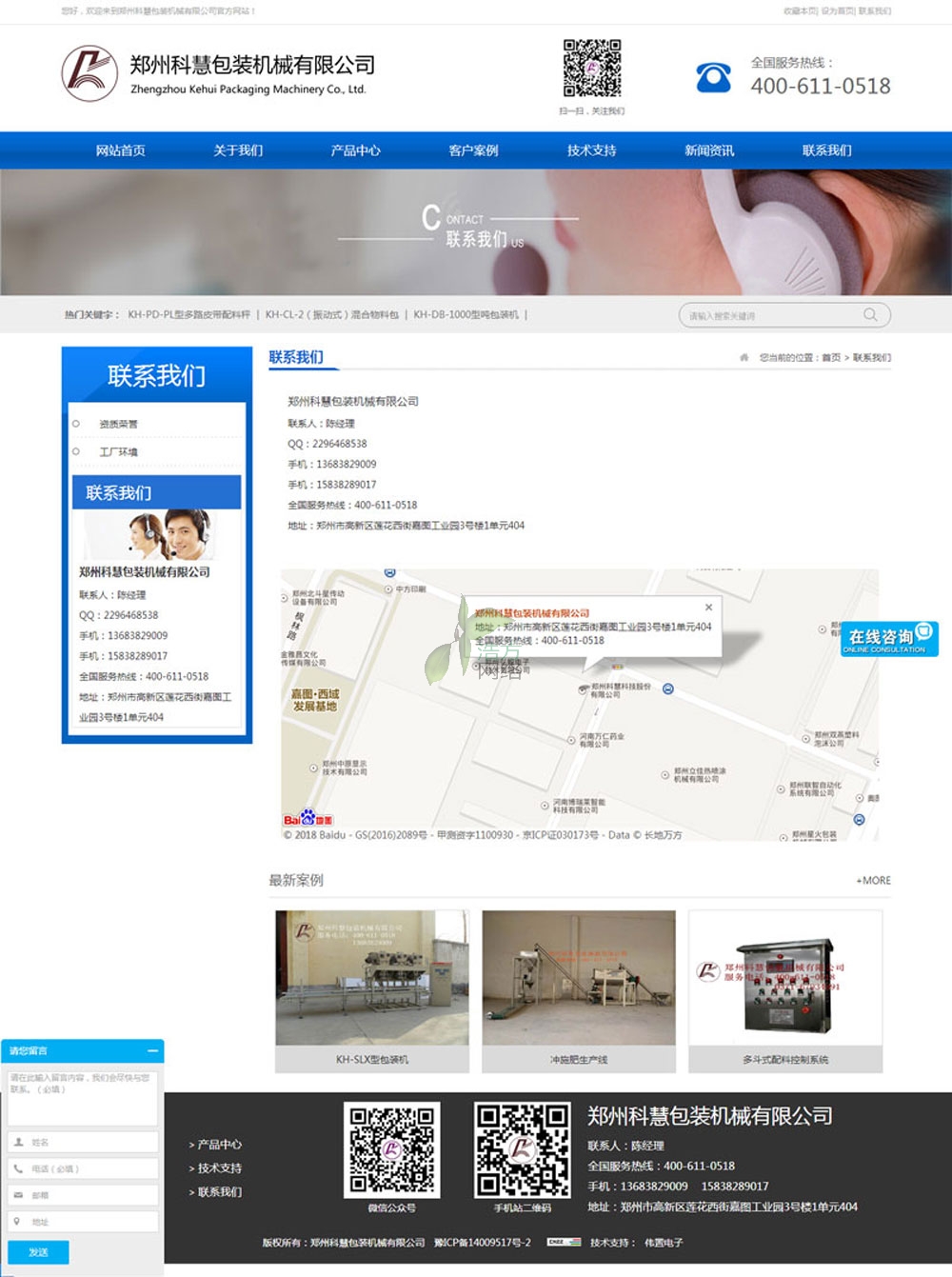Click the home icon in the breadcrumb bar
This screenshot has width=952, height=1277.
[x=743, y=357]
